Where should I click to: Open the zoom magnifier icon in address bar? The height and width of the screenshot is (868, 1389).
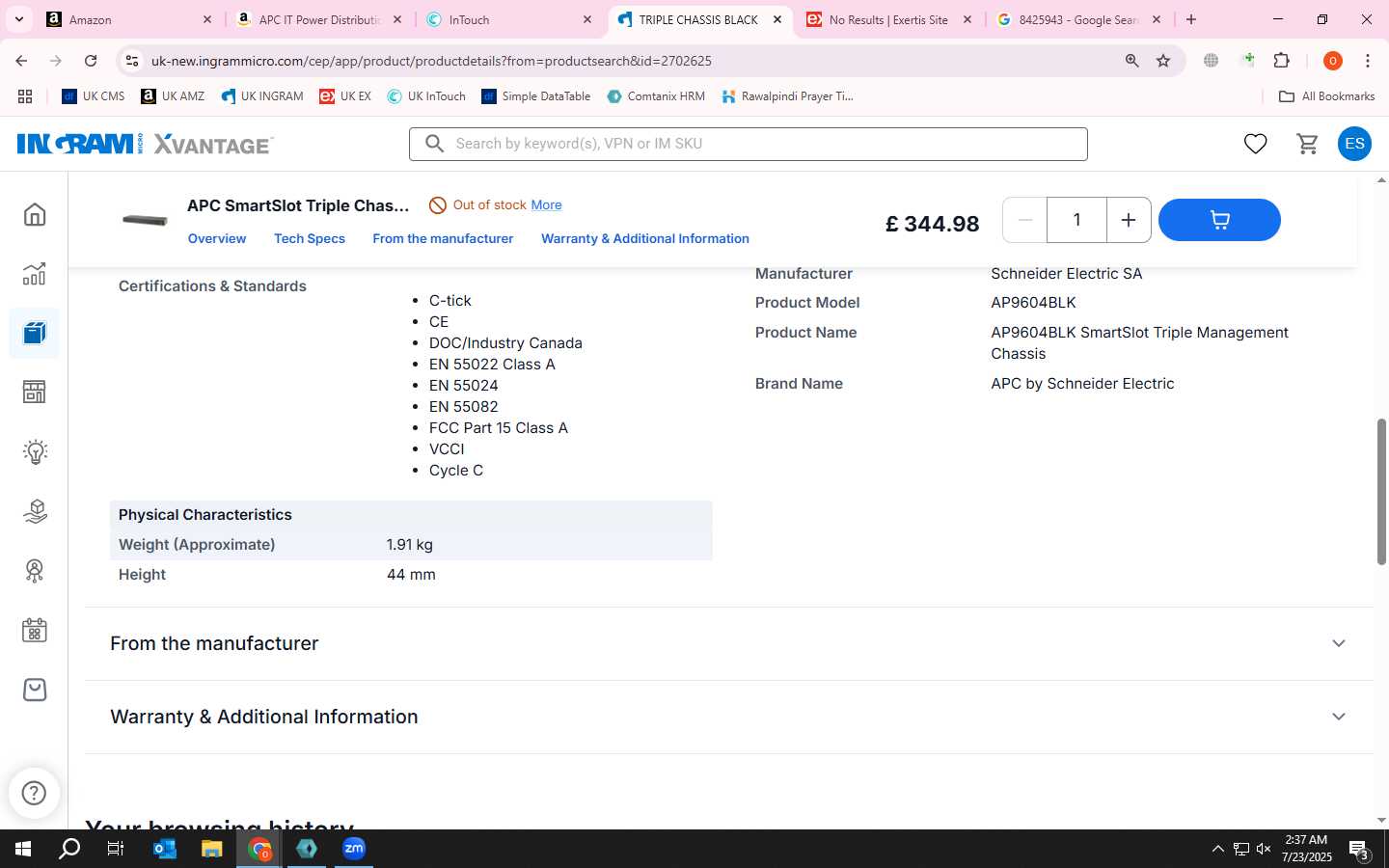[x=1131, y=61]
